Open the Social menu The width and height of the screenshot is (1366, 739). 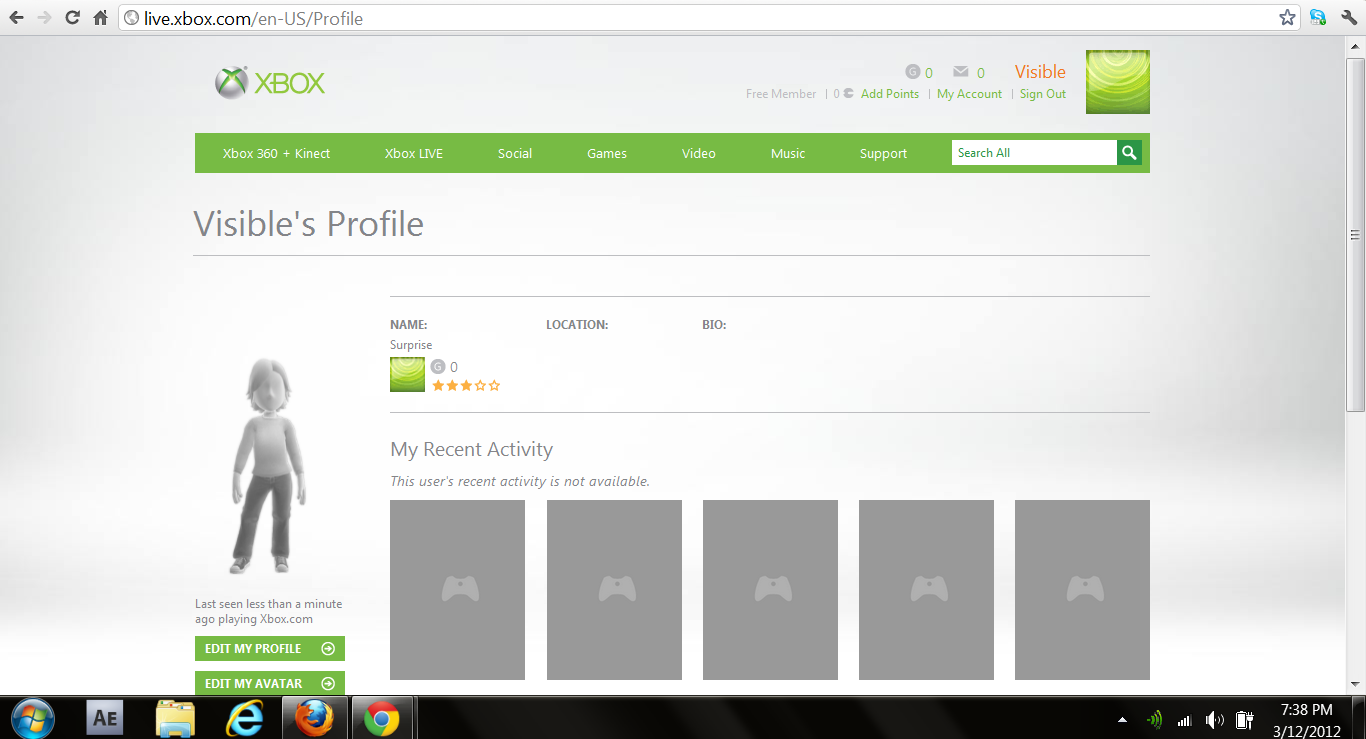pos(515,153)
